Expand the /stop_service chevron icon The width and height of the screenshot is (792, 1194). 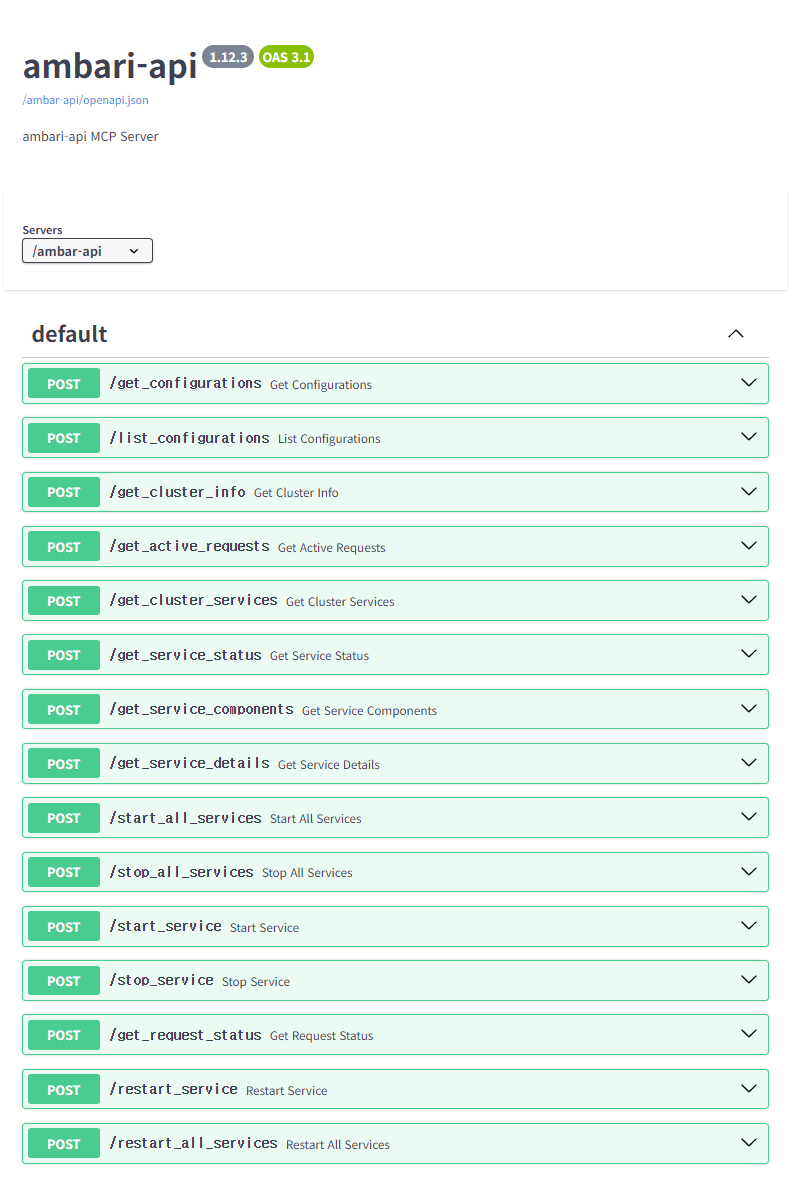point(748,980)
